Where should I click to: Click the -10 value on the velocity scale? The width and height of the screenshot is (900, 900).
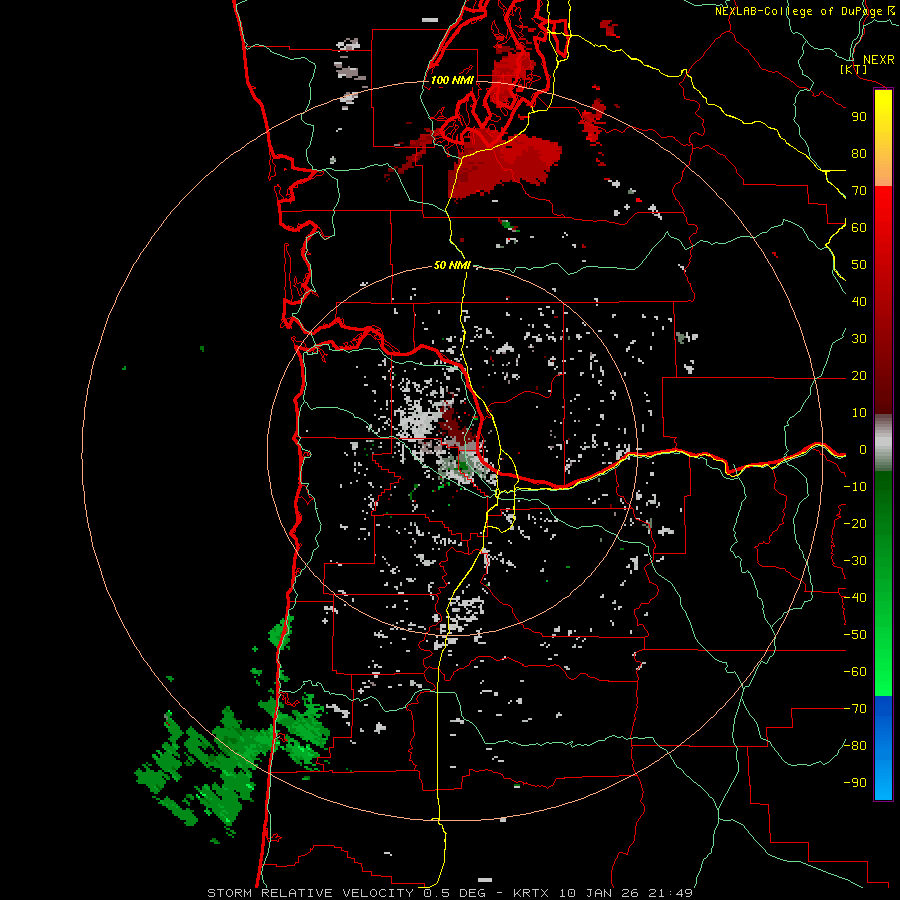coord(855,487)
